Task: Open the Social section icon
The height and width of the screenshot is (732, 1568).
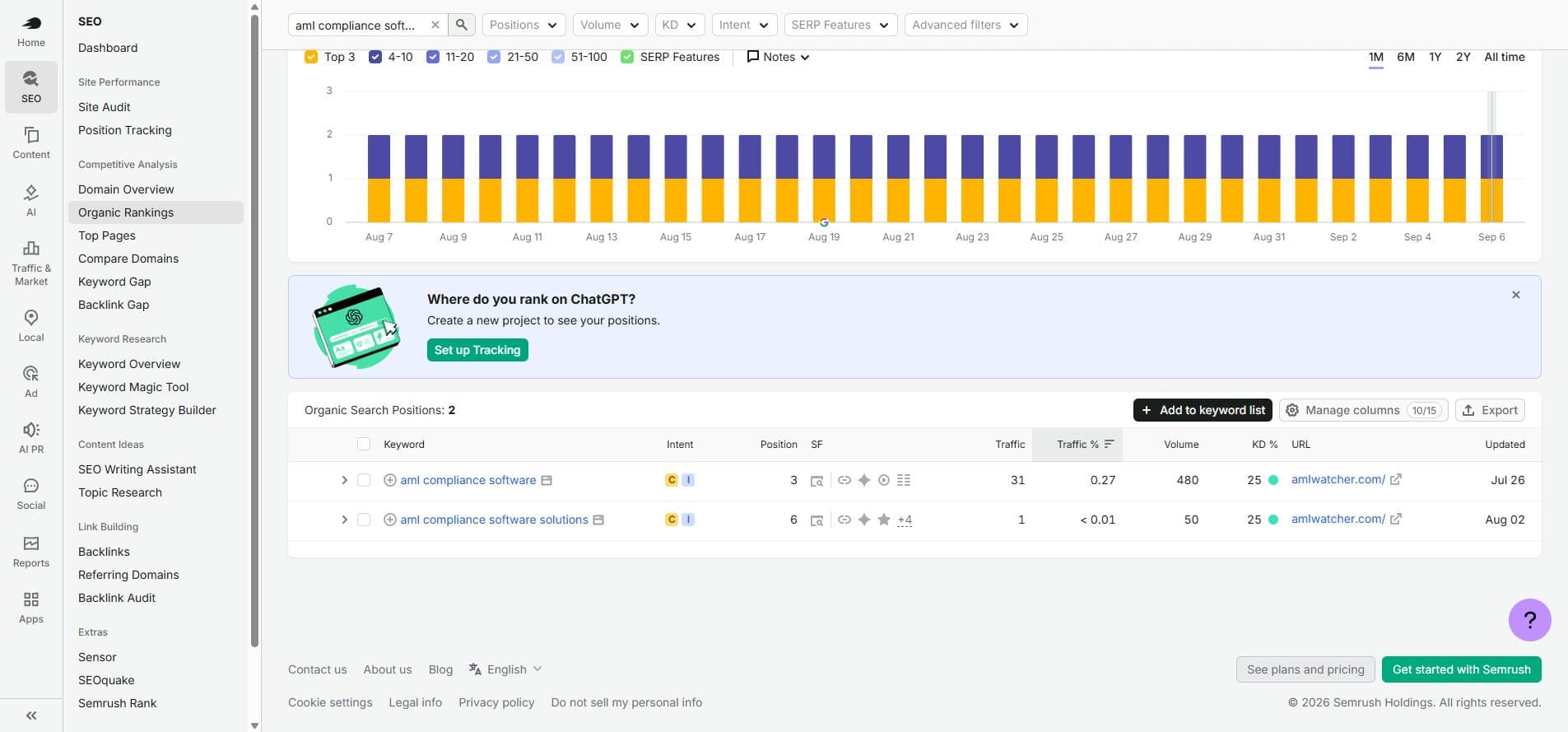Action: coord(31,494)
